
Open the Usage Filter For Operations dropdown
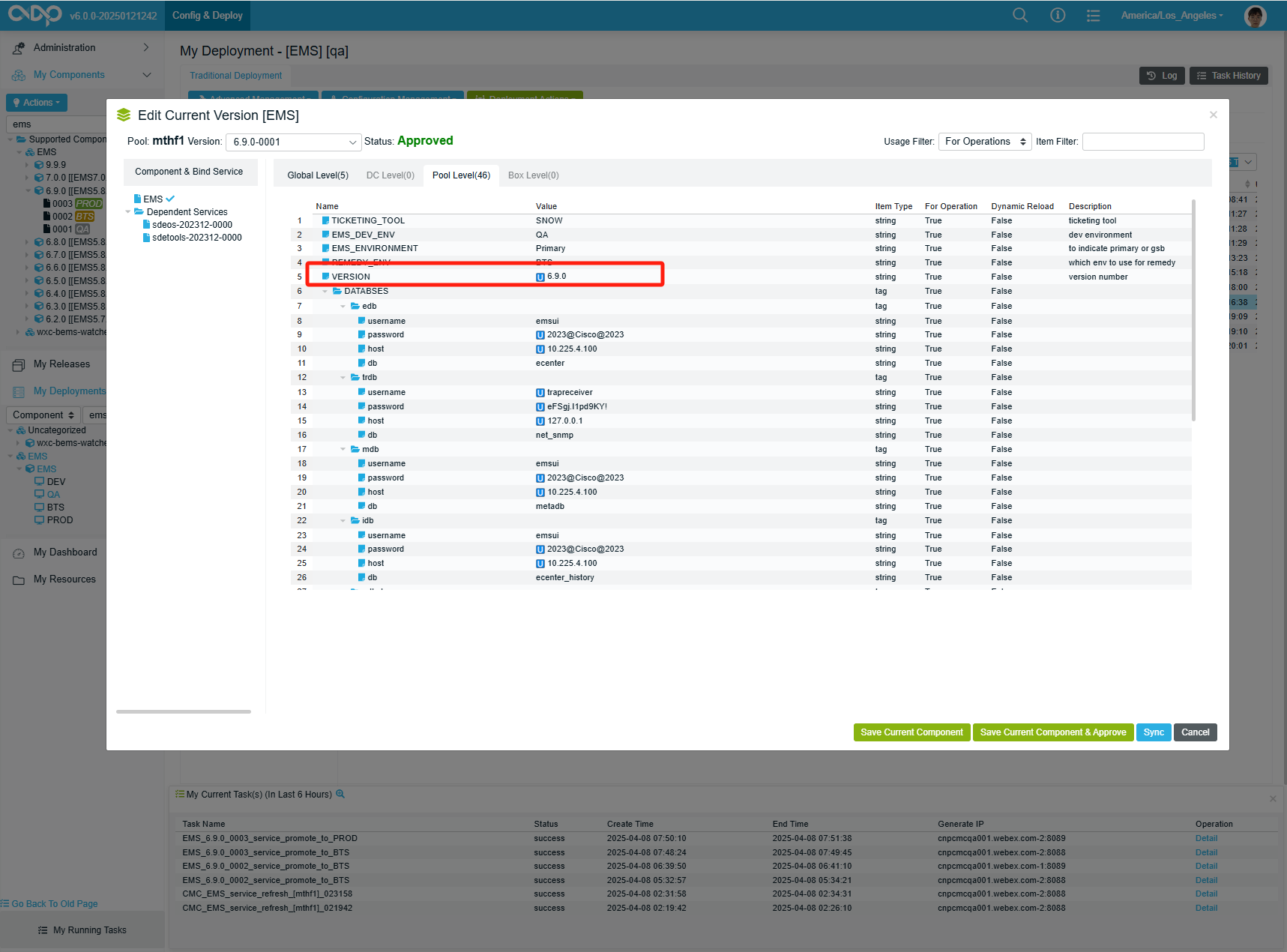[x=985, y=142]
